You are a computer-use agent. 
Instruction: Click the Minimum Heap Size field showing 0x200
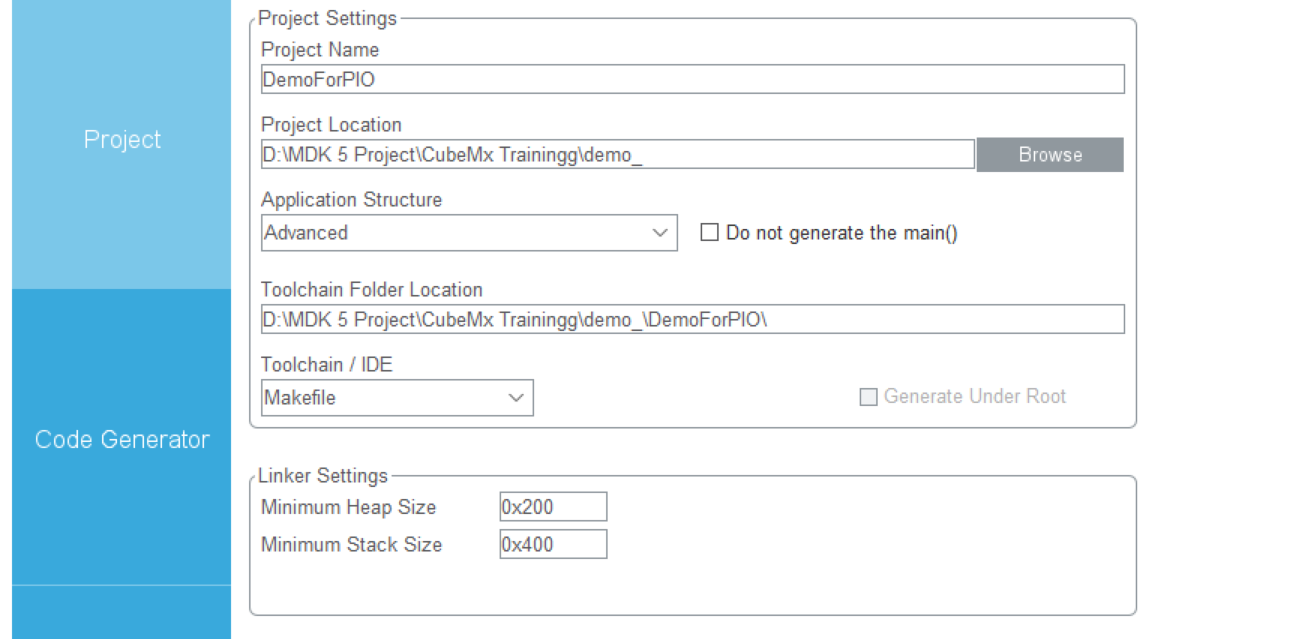553,507
